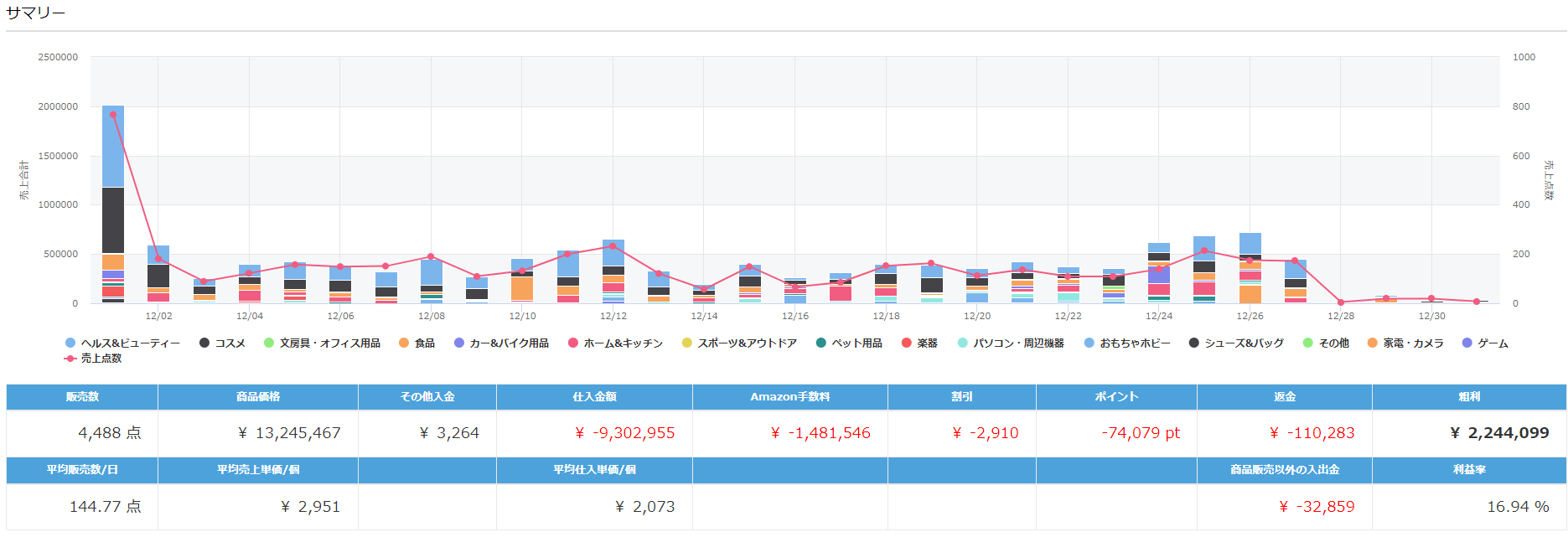
Task: Click the 粗利 column header
Action: (x=1469, y=397)
